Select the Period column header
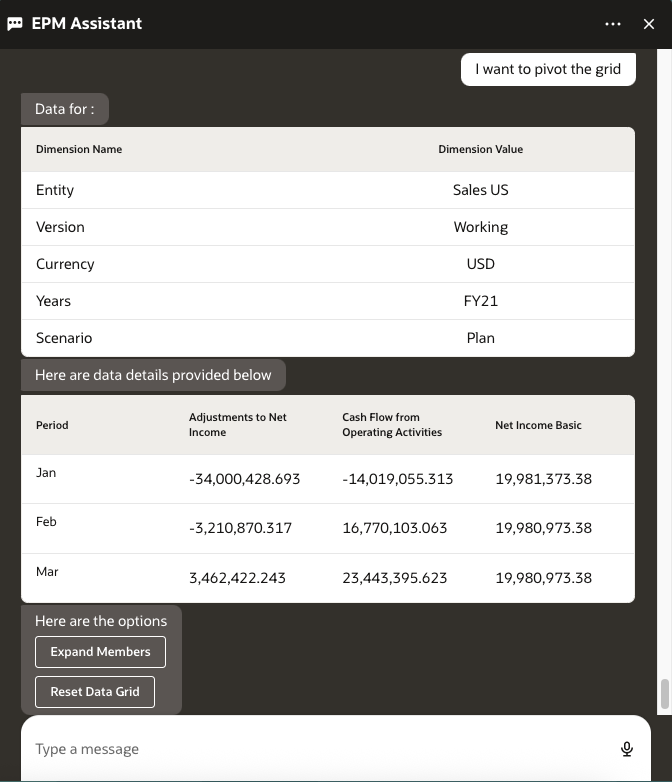Image resolution: width=672 pixels, height=782 pixels. coord(52,425)
